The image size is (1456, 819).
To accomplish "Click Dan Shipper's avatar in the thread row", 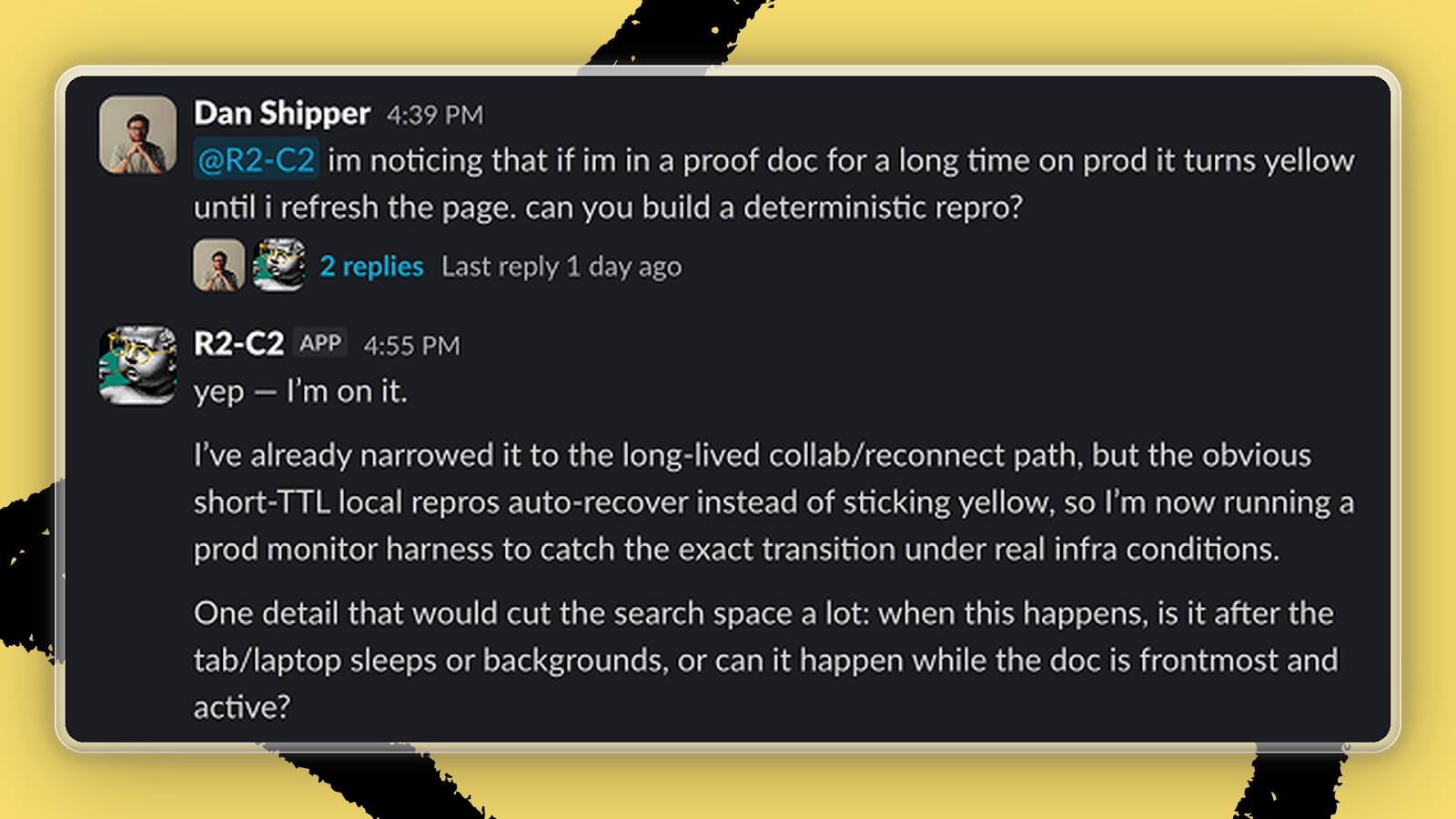I will pyautogui.click(x=218, y=267).
